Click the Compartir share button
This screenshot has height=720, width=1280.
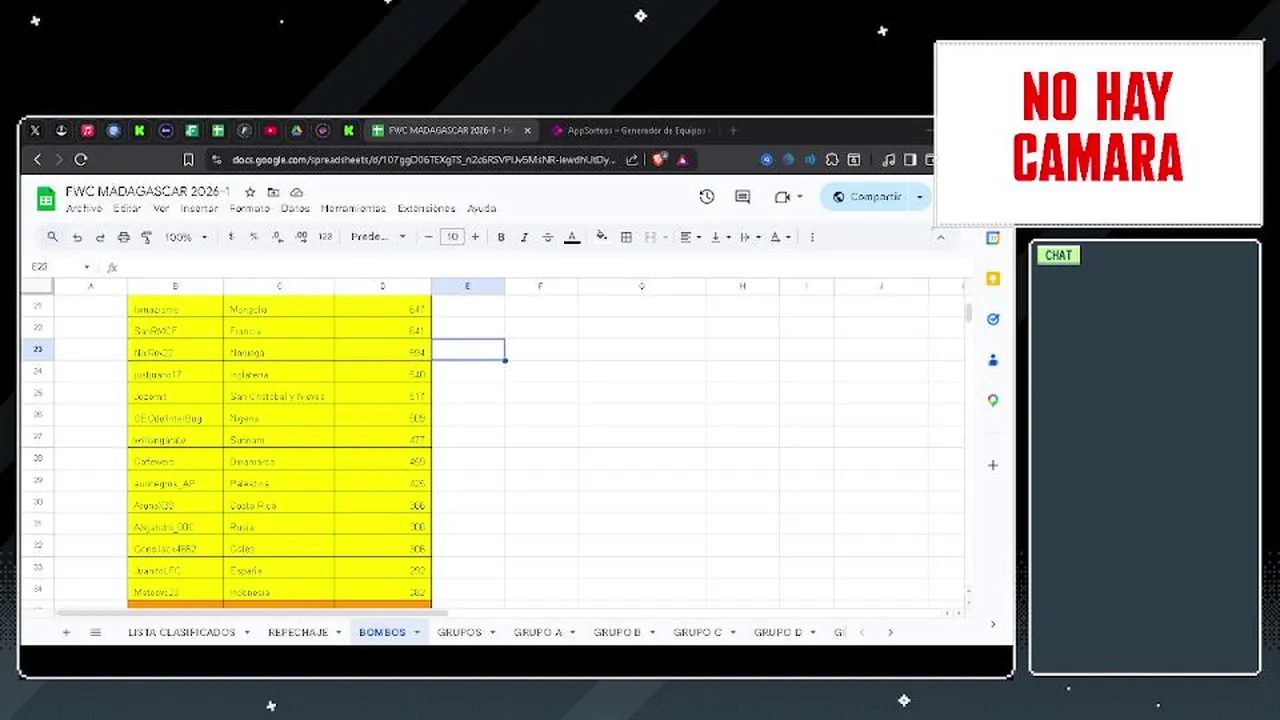pos(866,197)
